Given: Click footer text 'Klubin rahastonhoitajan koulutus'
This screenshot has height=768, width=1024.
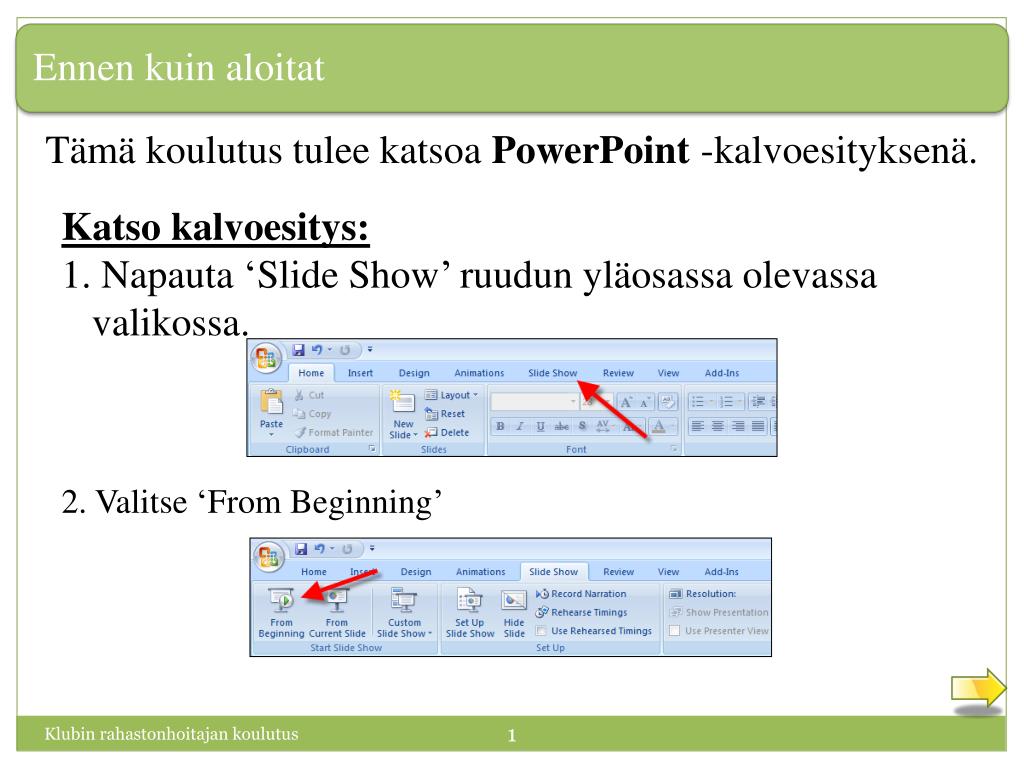Looking at the screenshot, I should click(x=171, y=733).
